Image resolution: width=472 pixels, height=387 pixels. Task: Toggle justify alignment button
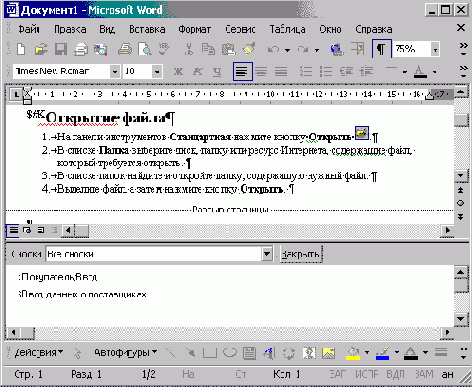click(x=281, y=71)
